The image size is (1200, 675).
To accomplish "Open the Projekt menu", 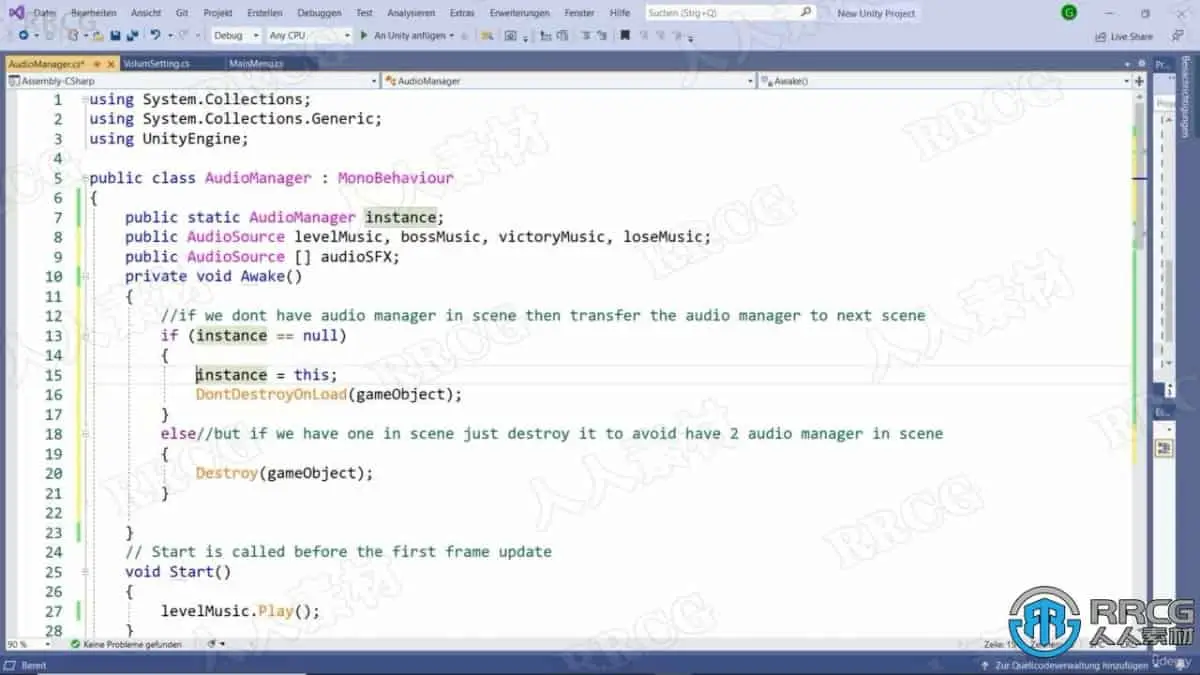I will click(217, 13).
